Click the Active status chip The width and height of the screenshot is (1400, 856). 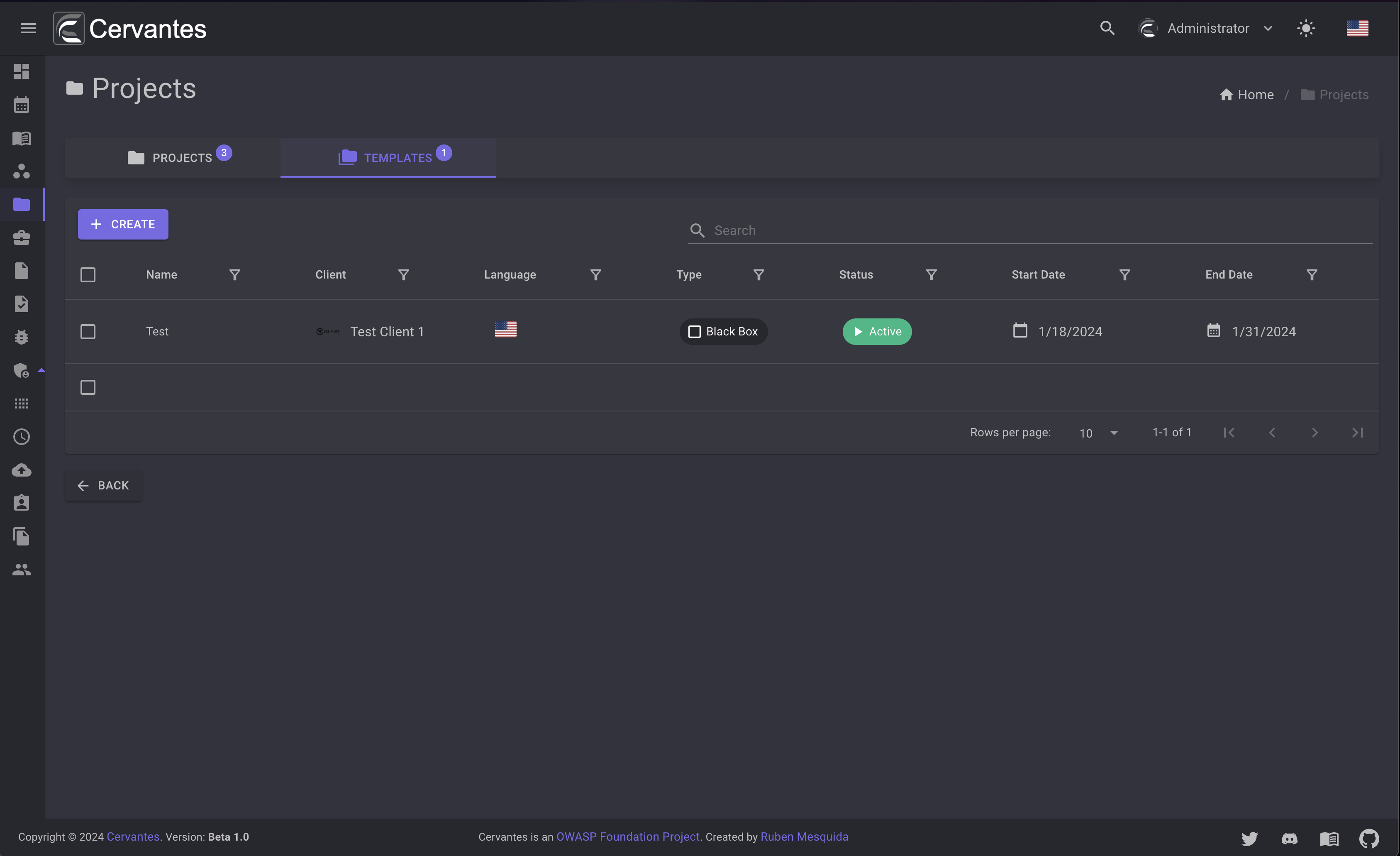click(x=877, y=331)
